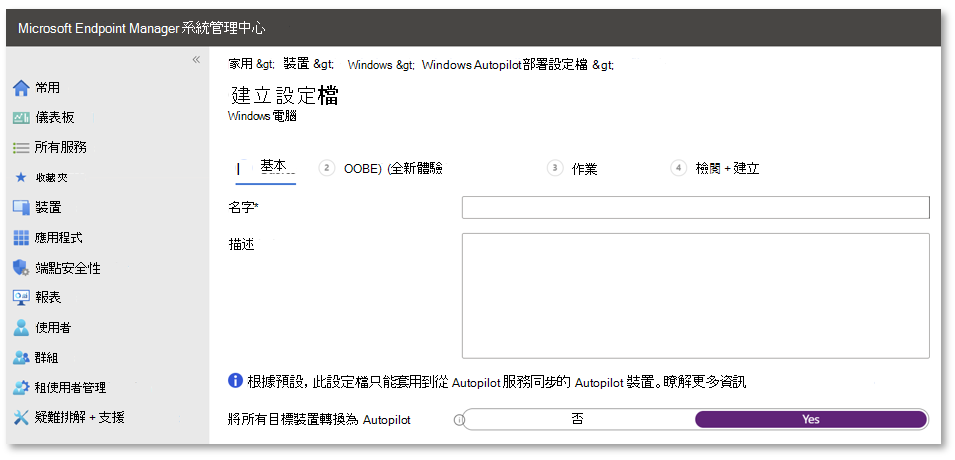Select 租使用者管理 text in sidebar

coord(71,387)
